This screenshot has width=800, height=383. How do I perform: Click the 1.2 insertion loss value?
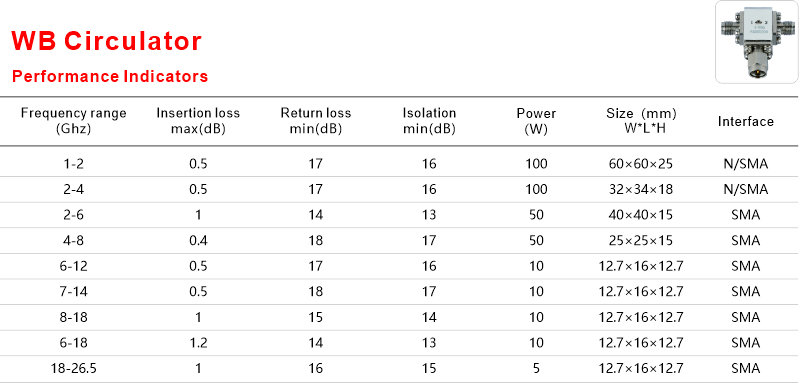(x=198, y=343)
